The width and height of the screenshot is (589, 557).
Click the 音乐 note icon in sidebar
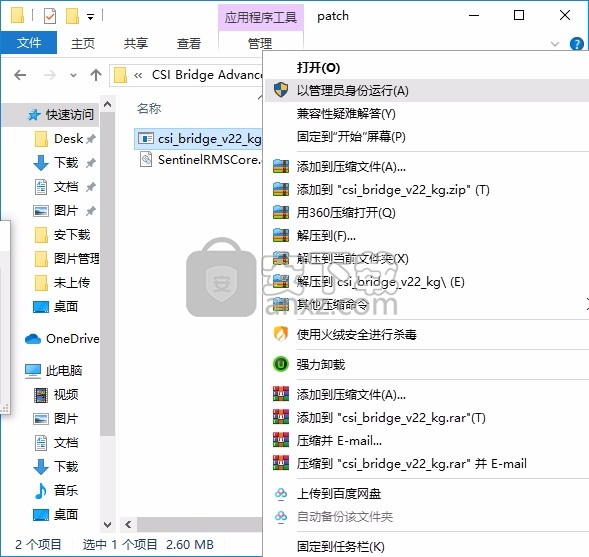[41, 491]
